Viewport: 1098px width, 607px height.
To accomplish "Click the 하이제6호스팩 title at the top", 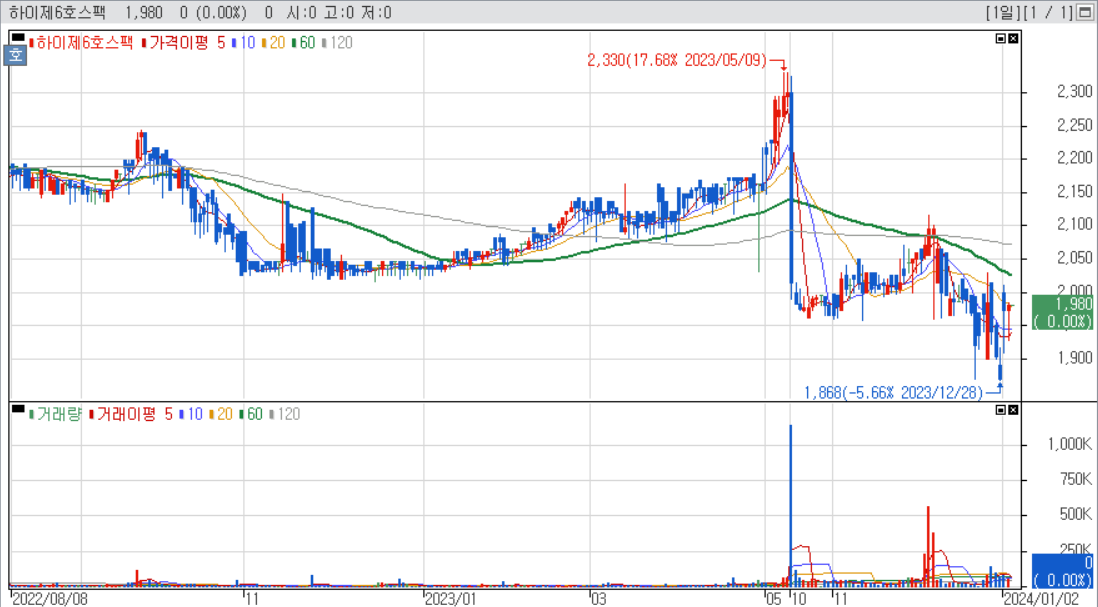I will click(57, 13).
